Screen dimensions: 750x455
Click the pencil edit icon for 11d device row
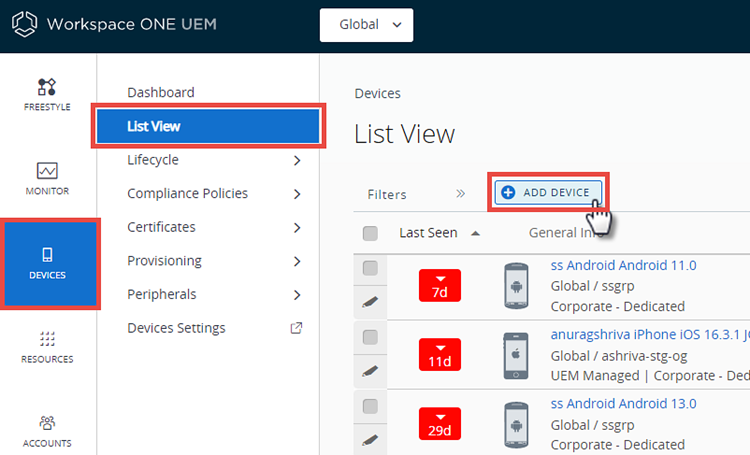coord(370,371)
